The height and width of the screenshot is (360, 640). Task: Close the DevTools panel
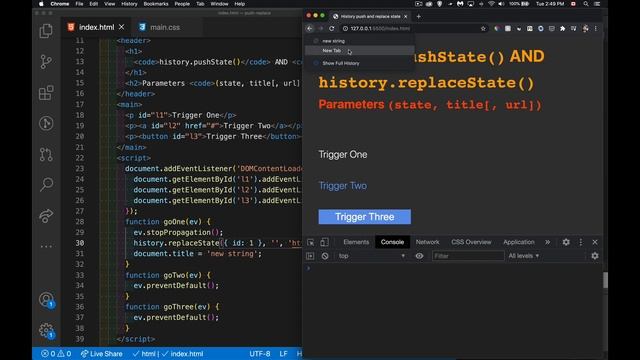[x=595, y=242]
